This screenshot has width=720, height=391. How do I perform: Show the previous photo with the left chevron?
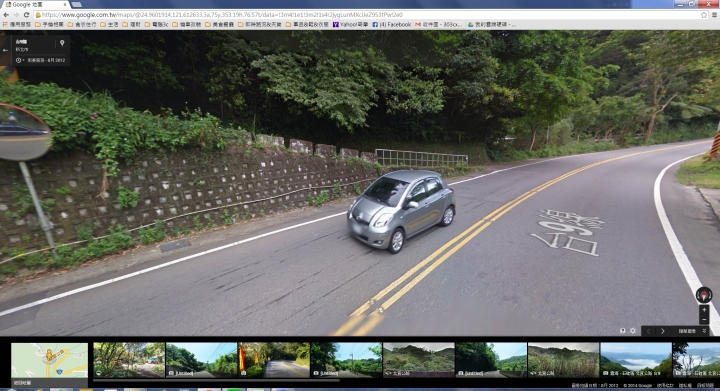[648, 331]
